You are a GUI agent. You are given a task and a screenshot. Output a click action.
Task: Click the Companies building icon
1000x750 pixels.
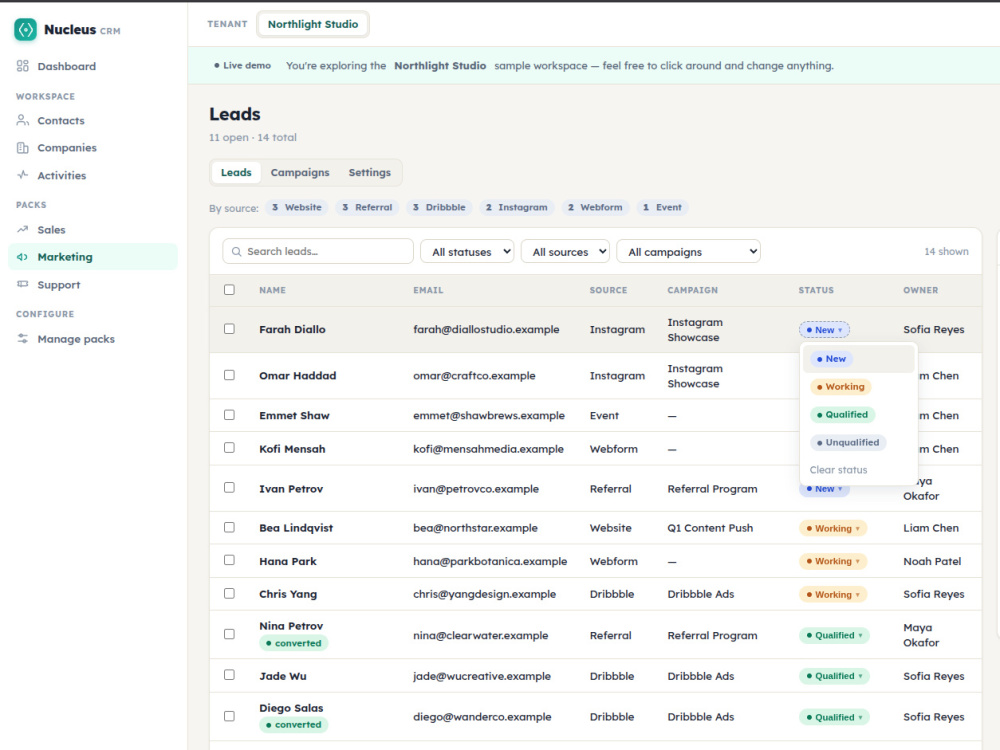point(23,147)
